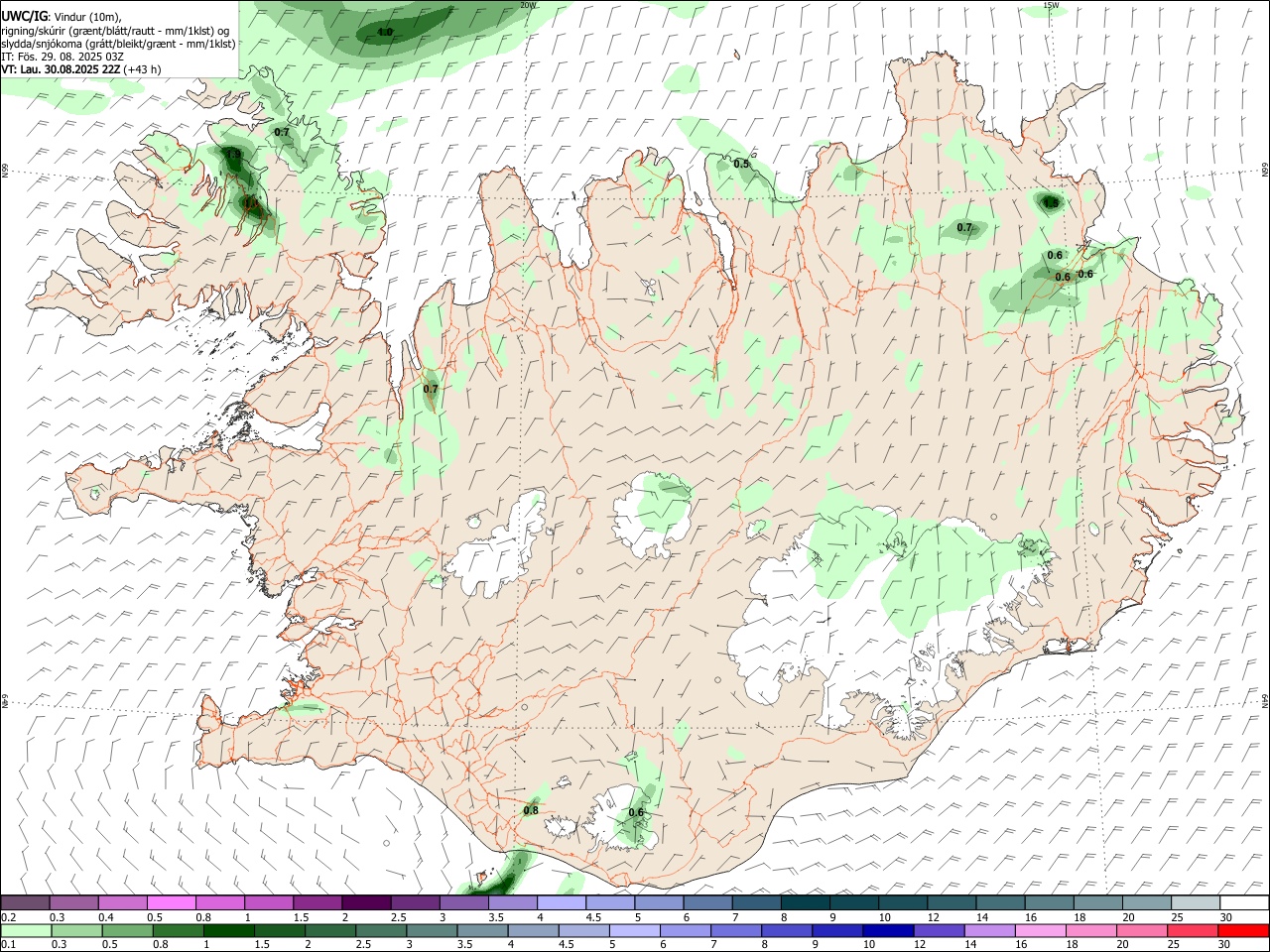
Task: Select the palest green 0.1 rain legend swatch
Action: click(x=26, y=930)
